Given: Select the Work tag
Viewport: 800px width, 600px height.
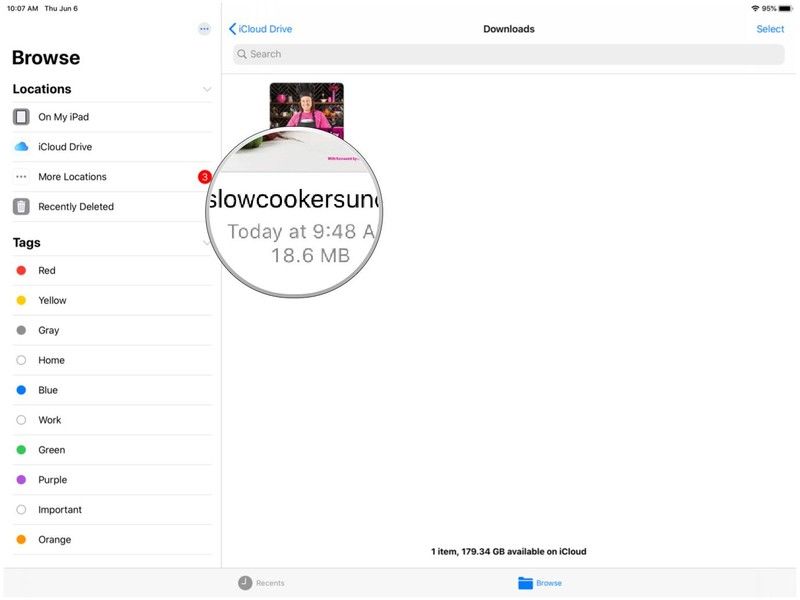Looking at the screenshot, I should [x=50, y=420].
